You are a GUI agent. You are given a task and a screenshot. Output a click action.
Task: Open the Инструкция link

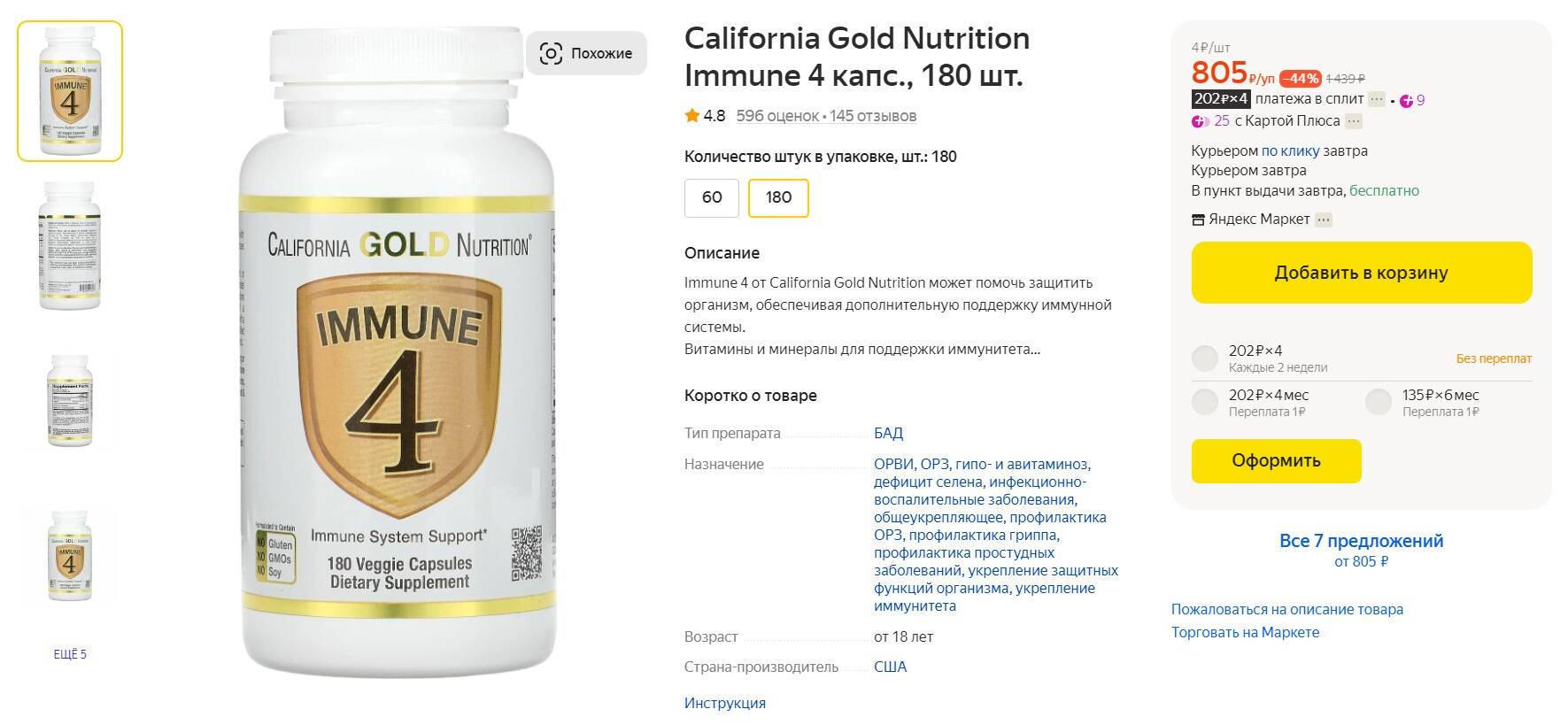point(725,703)
